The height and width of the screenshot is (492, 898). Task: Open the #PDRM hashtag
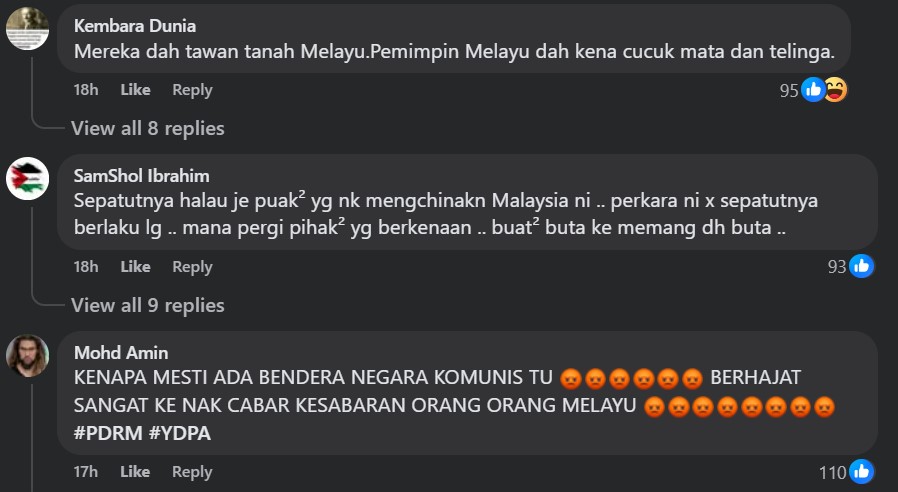pos(108,433)
